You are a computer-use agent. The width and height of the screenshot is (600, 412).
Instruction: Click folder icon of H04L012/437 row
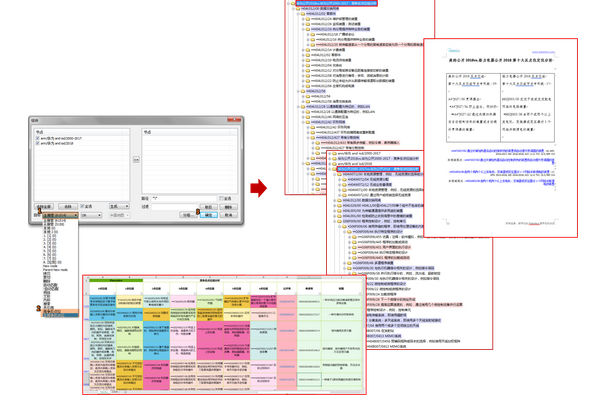(313, 132)
